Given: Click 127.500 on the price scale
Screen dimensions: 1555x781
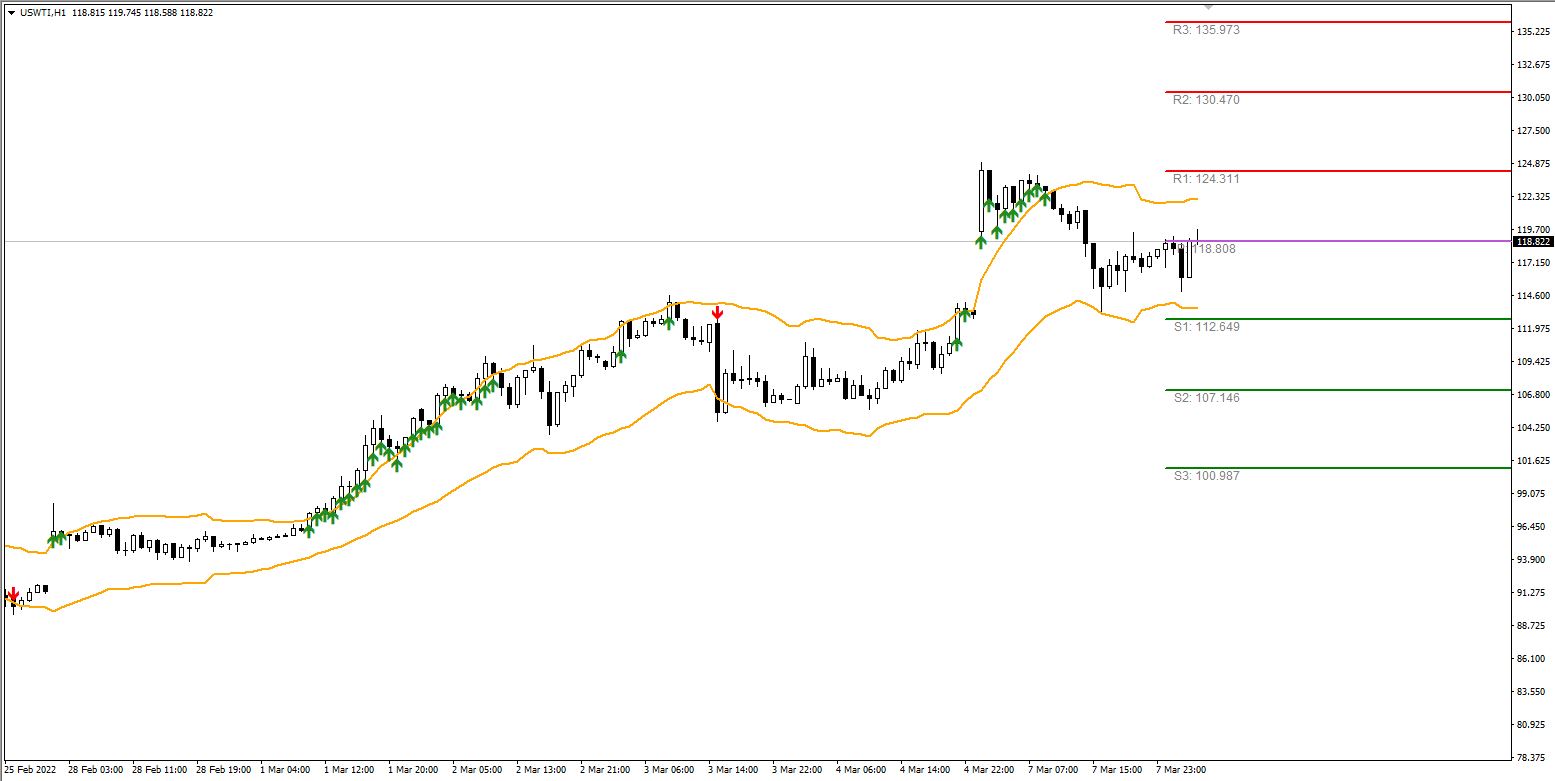Looking at the screenshot, I should point(1533,131).
